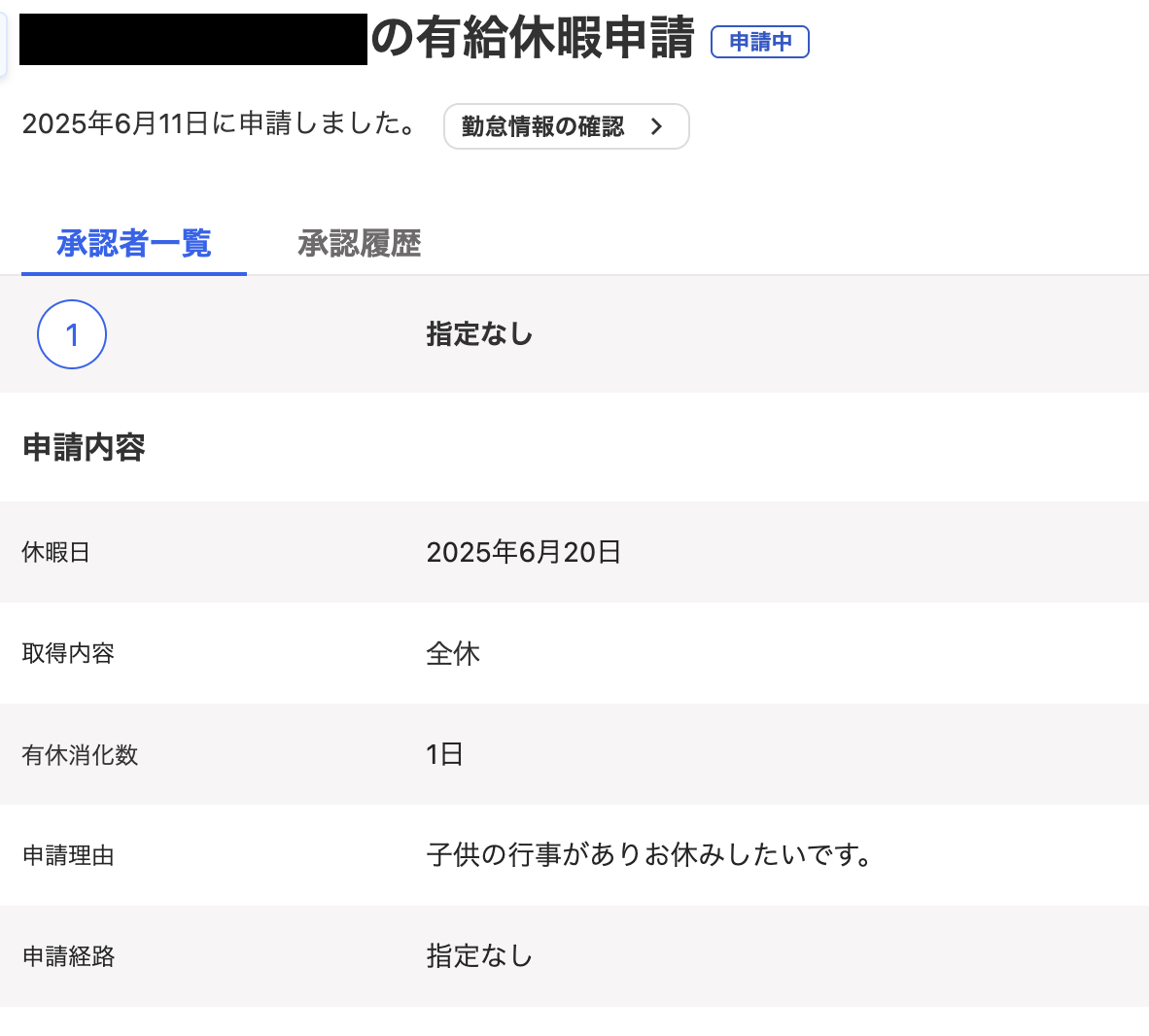Click the chevron arrow in 勤怠情報の確認
The image size is (1149, 1036).
656,126
